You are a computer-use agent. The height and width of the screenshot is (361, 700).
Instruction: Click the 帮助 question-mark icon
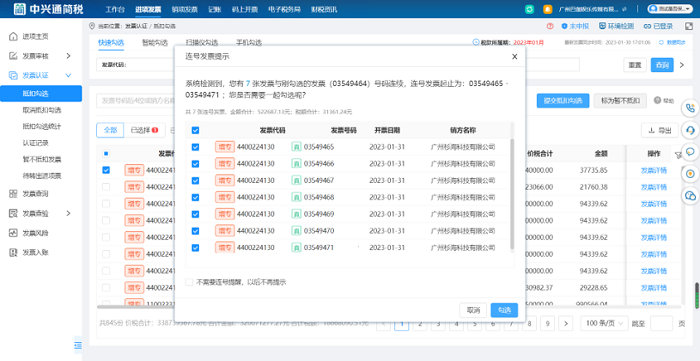coord(657,100)
